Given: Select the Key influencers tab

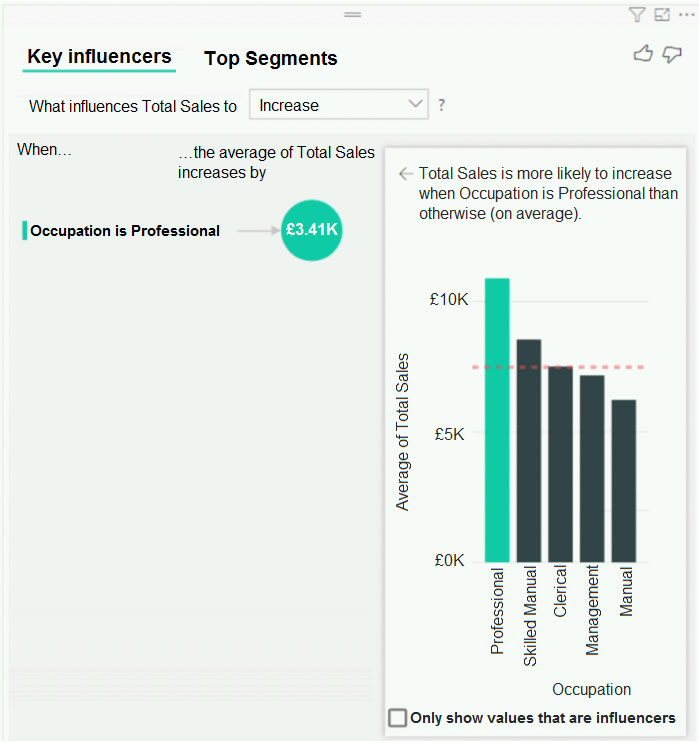Looking at the screenshot, I should [x=99, y=56].
